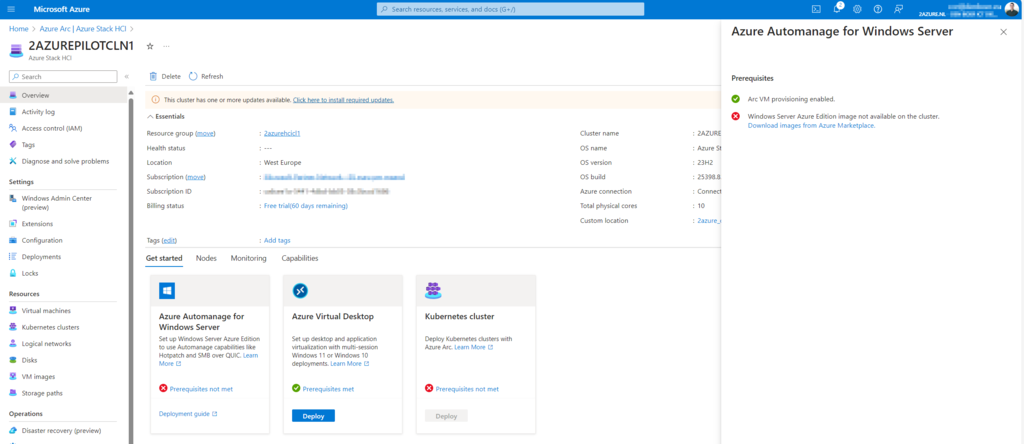Screen dimensions: 1024x444
Task: Go to Azure Arc | Azure Stack HCI breadcrumb
Action: tap(84, 29)
